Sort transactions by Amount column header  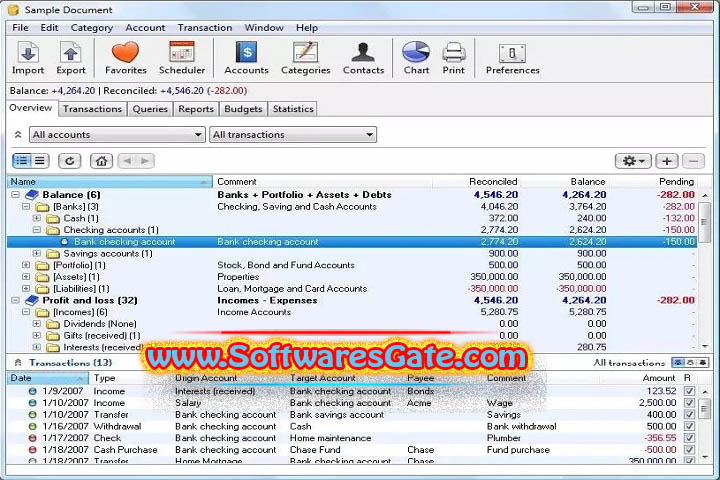(641, 378)
